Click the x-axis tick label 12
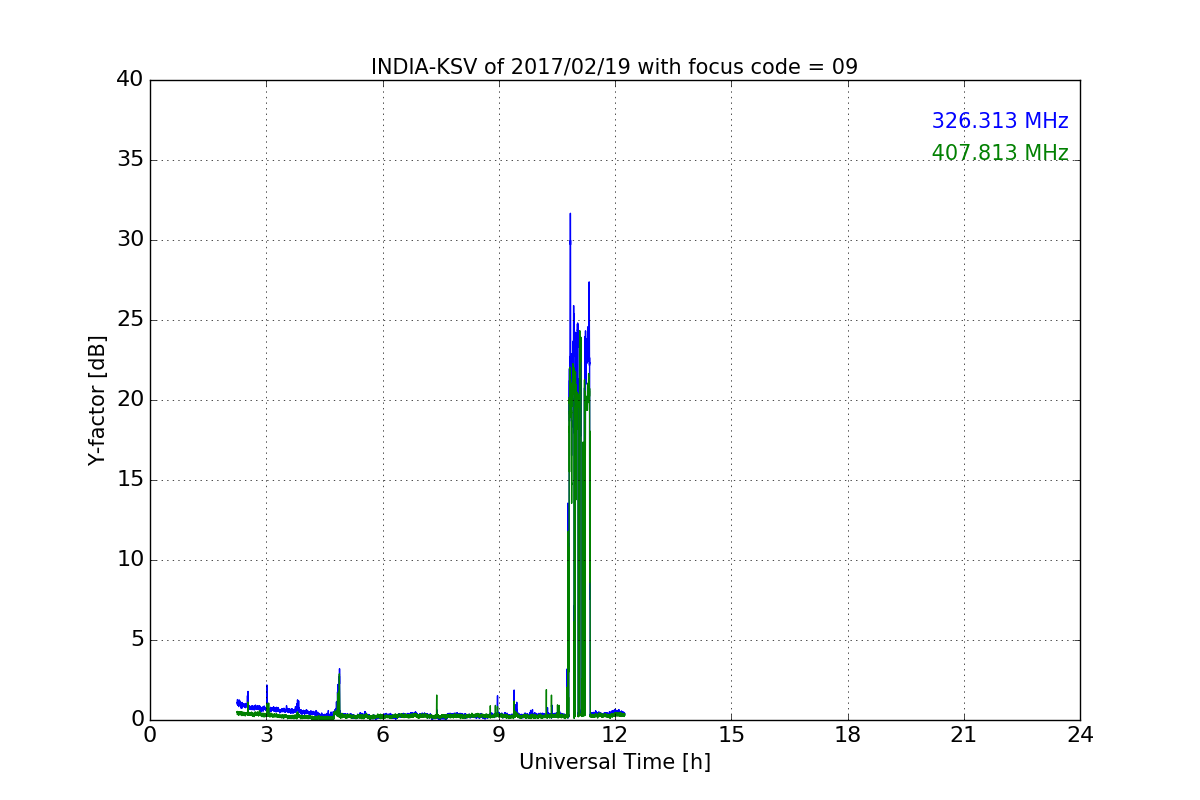The height and width of the screenshot is (800, 1200). (x=615, y=735)
